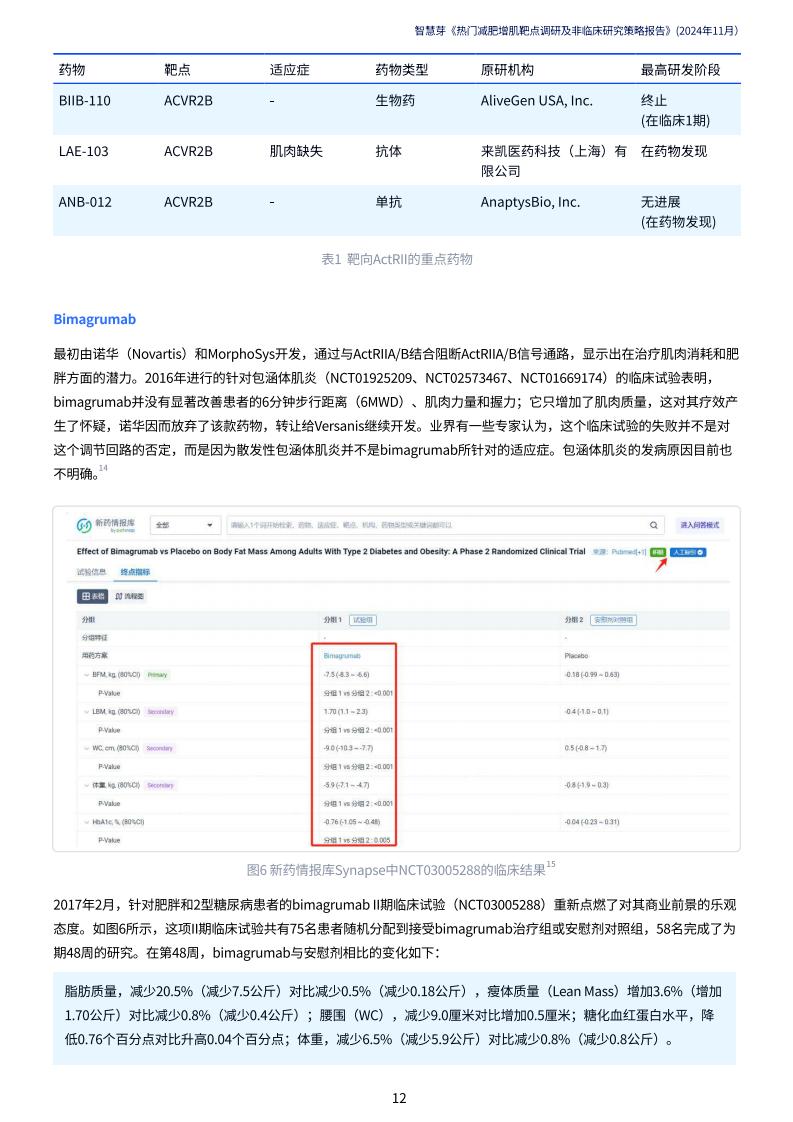Image resolution: width=793 pixels, height=1122 pixels.
Task: Click the table caption 表1 靶向ActRII的重点药物
Action: (x=396, y=260)
